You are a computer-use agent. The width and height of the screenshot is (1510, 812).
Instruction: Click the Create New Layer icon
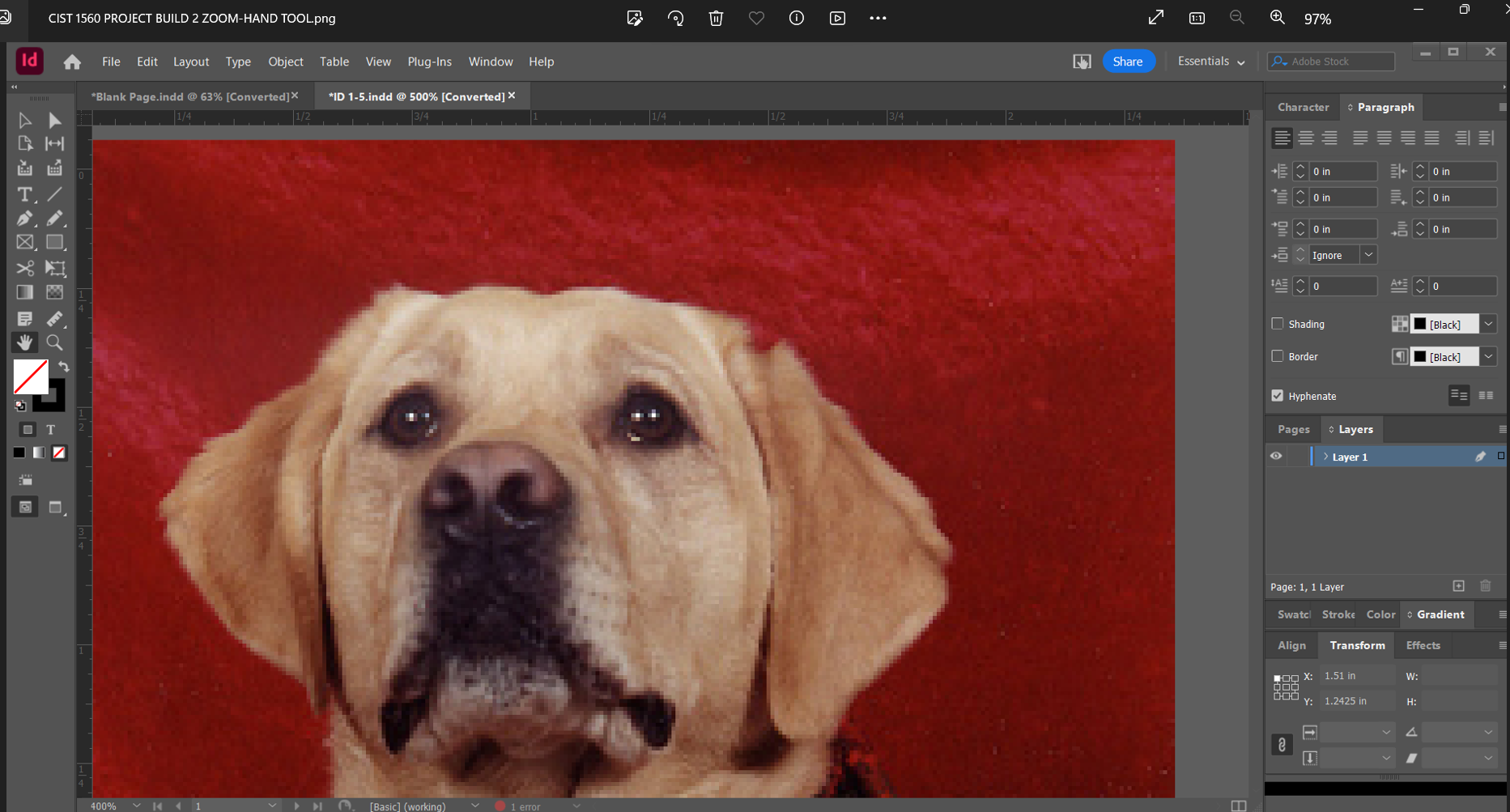pyautogui.click(x=1458, y=586)
